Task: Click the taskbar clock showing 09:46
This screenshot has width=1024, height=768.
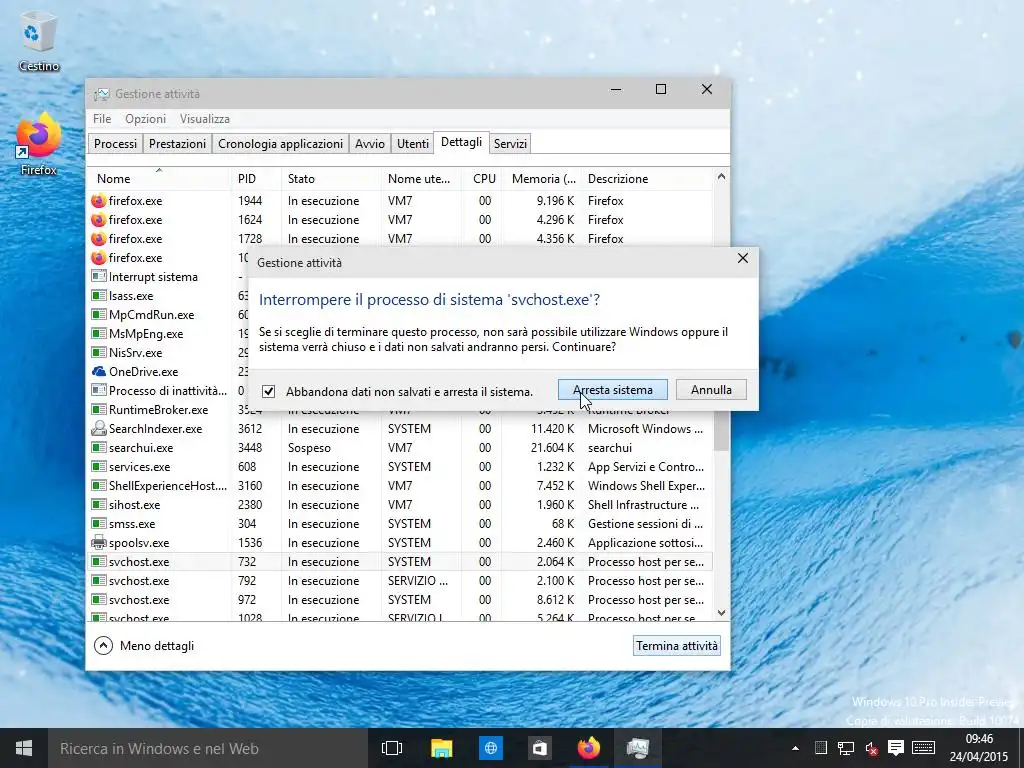Action: tap(978, 748)
